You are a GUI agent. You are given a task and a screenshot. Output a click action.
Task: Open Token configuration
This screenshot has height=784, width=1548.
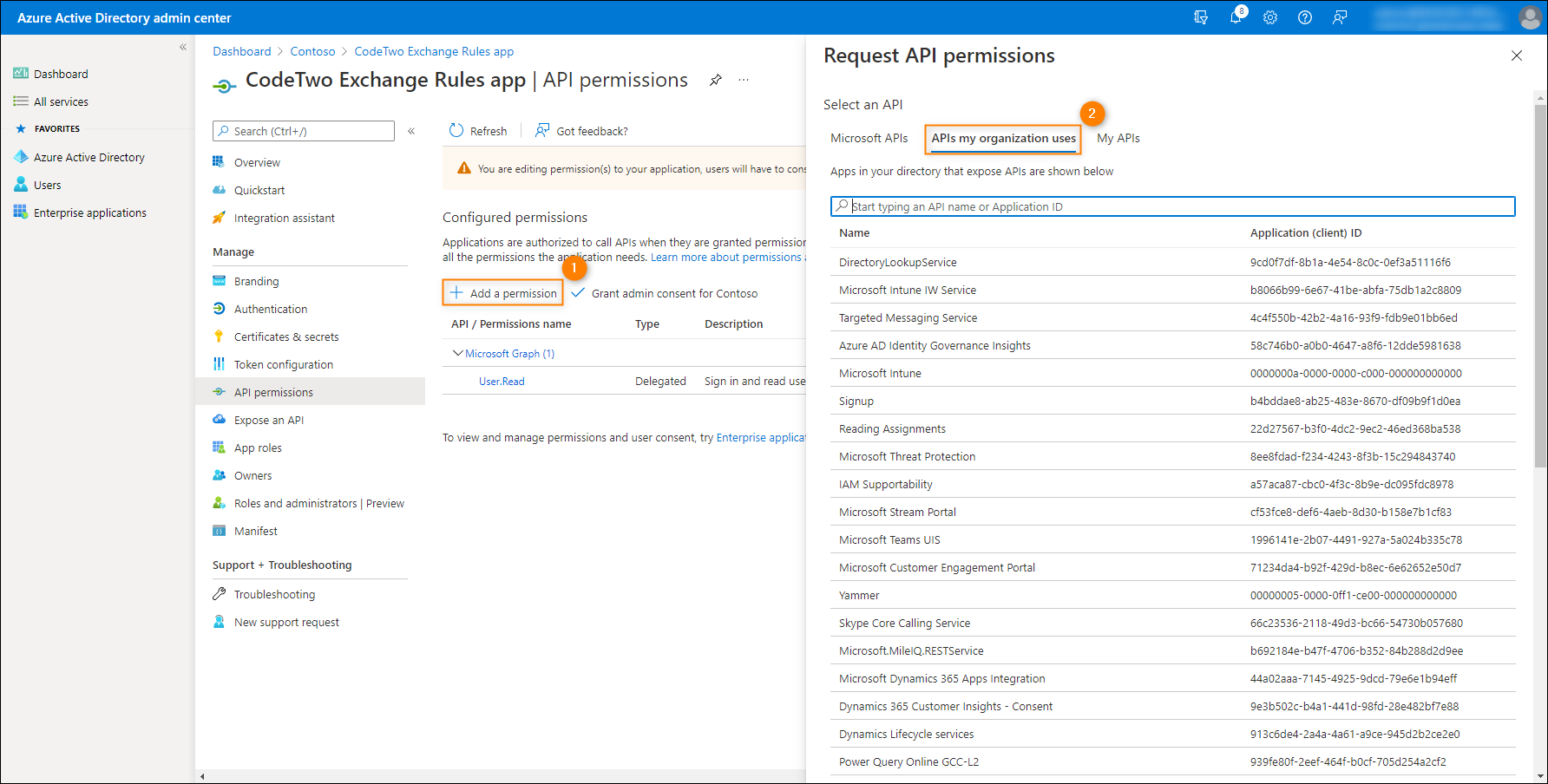point(283,364)
